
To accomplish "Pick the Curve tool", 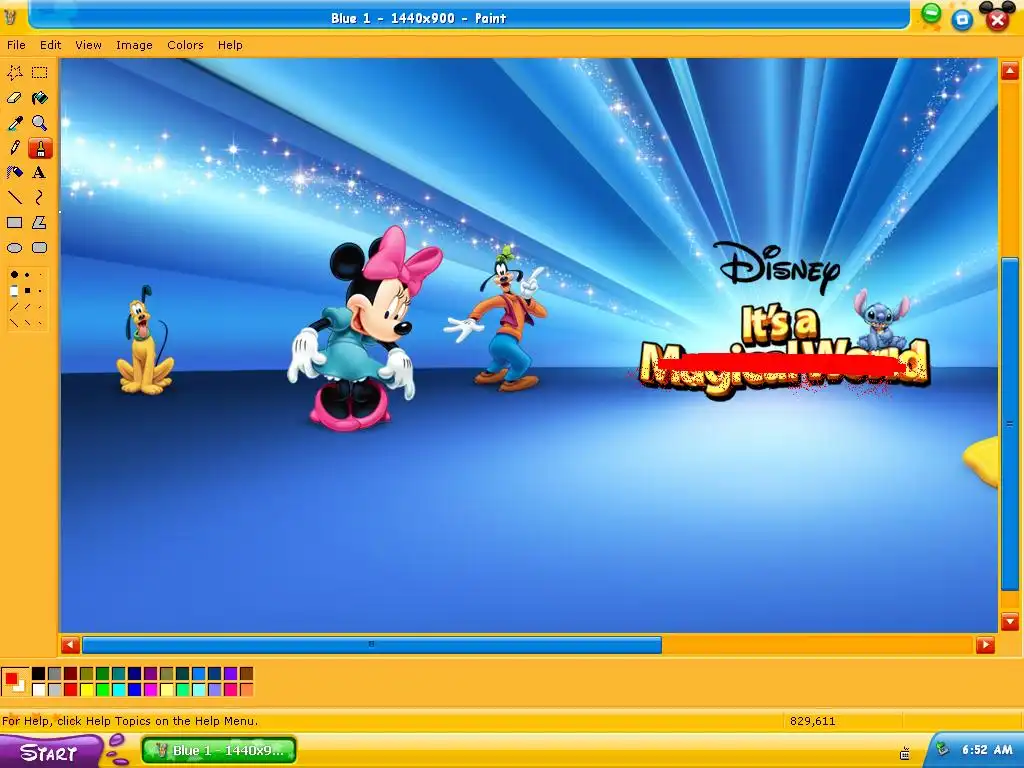I will tap(39, 197).
